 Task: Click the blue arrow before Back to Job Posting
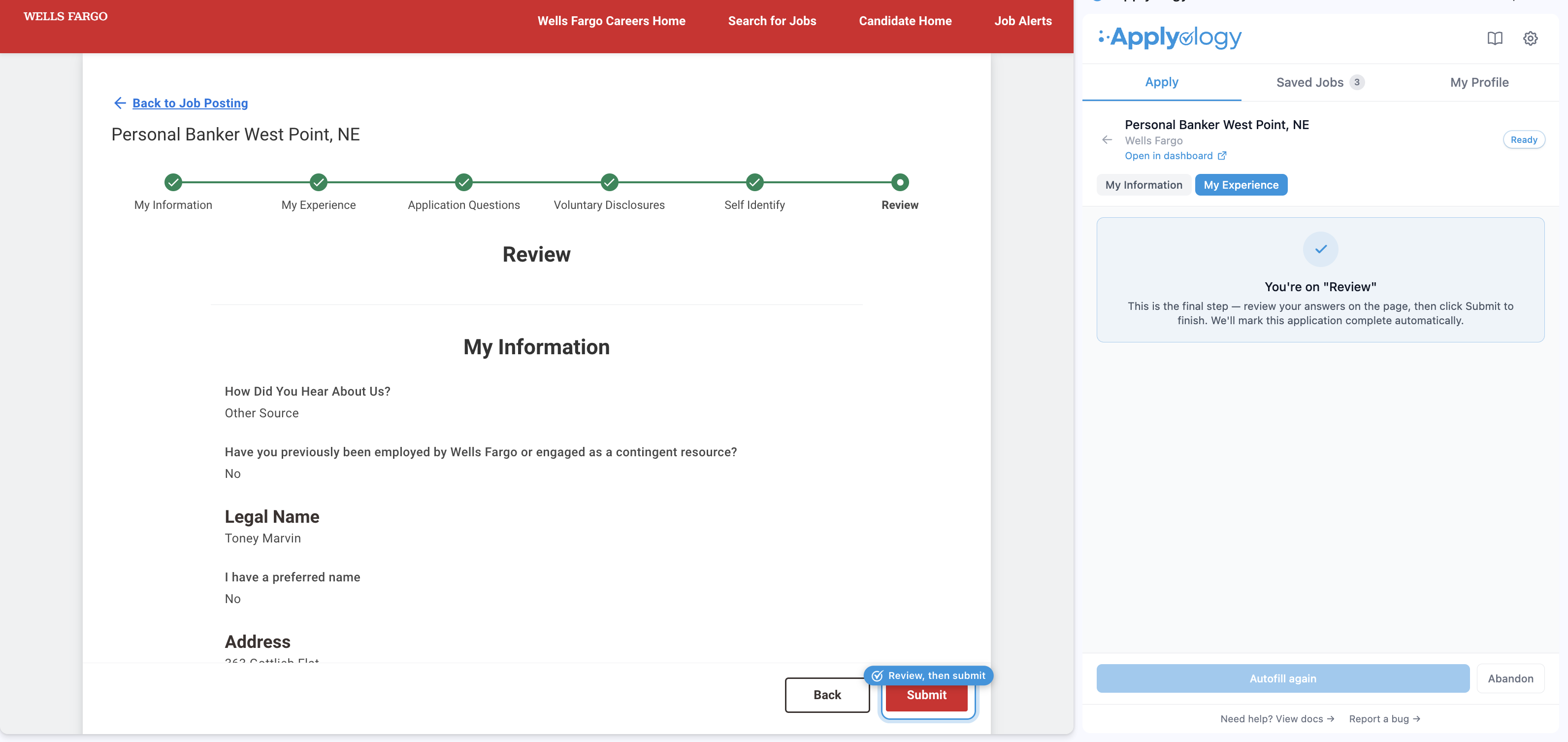(120, 103)
